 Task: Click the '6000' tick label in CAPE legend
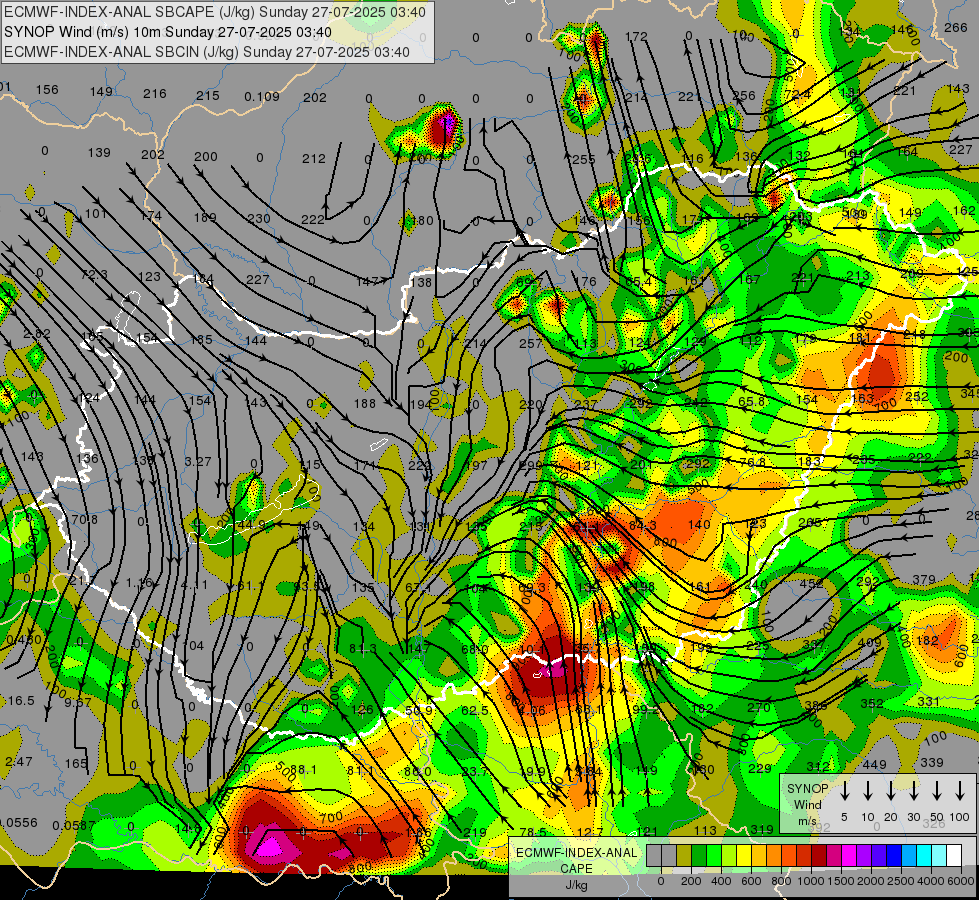pyautogui.click(x=960, y=881)
